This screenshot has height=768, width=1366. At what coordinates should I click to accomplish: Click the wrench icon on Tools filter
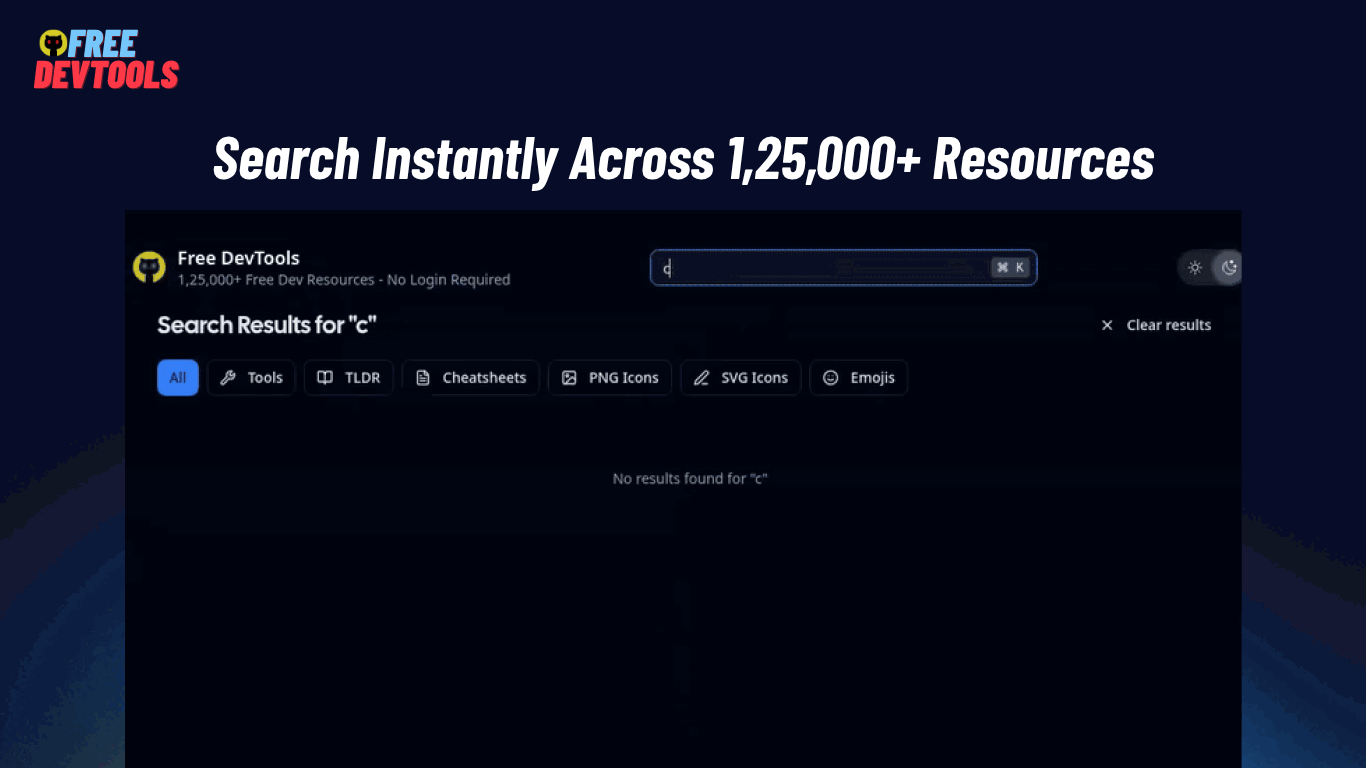(228, 378)
